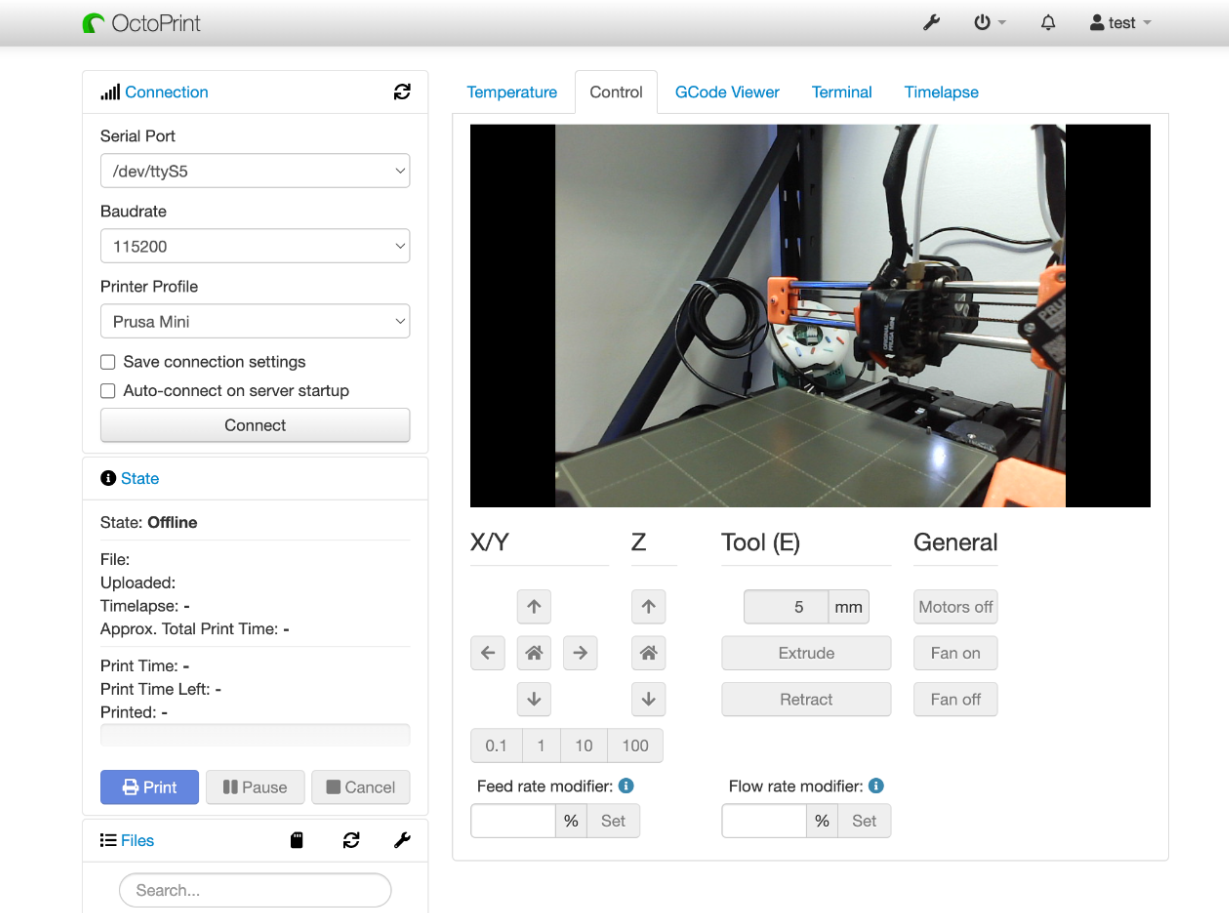
Task: Enable Auto-connect on server startup
Action: click(108, 391)
